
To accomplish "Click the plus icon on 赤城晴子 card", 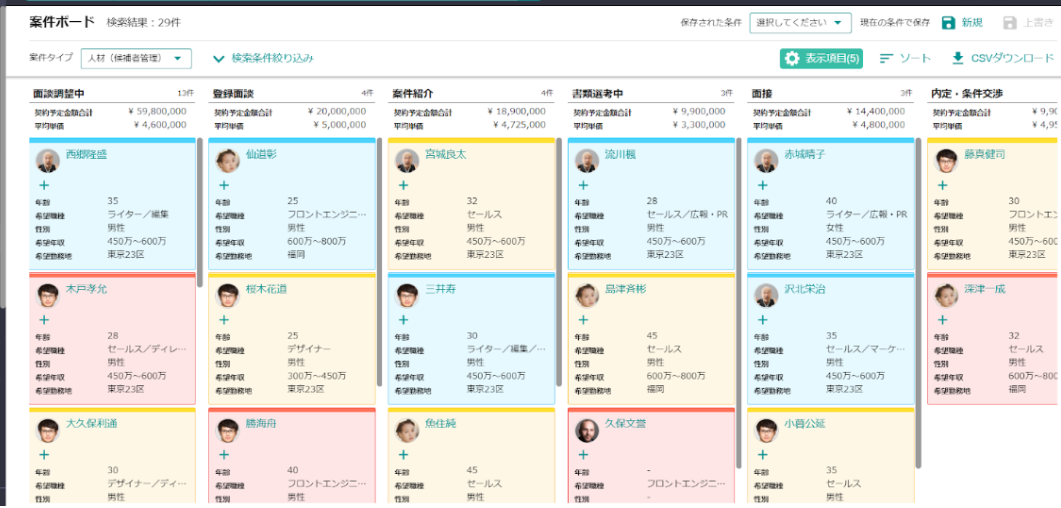I will [x=762, y=185].
